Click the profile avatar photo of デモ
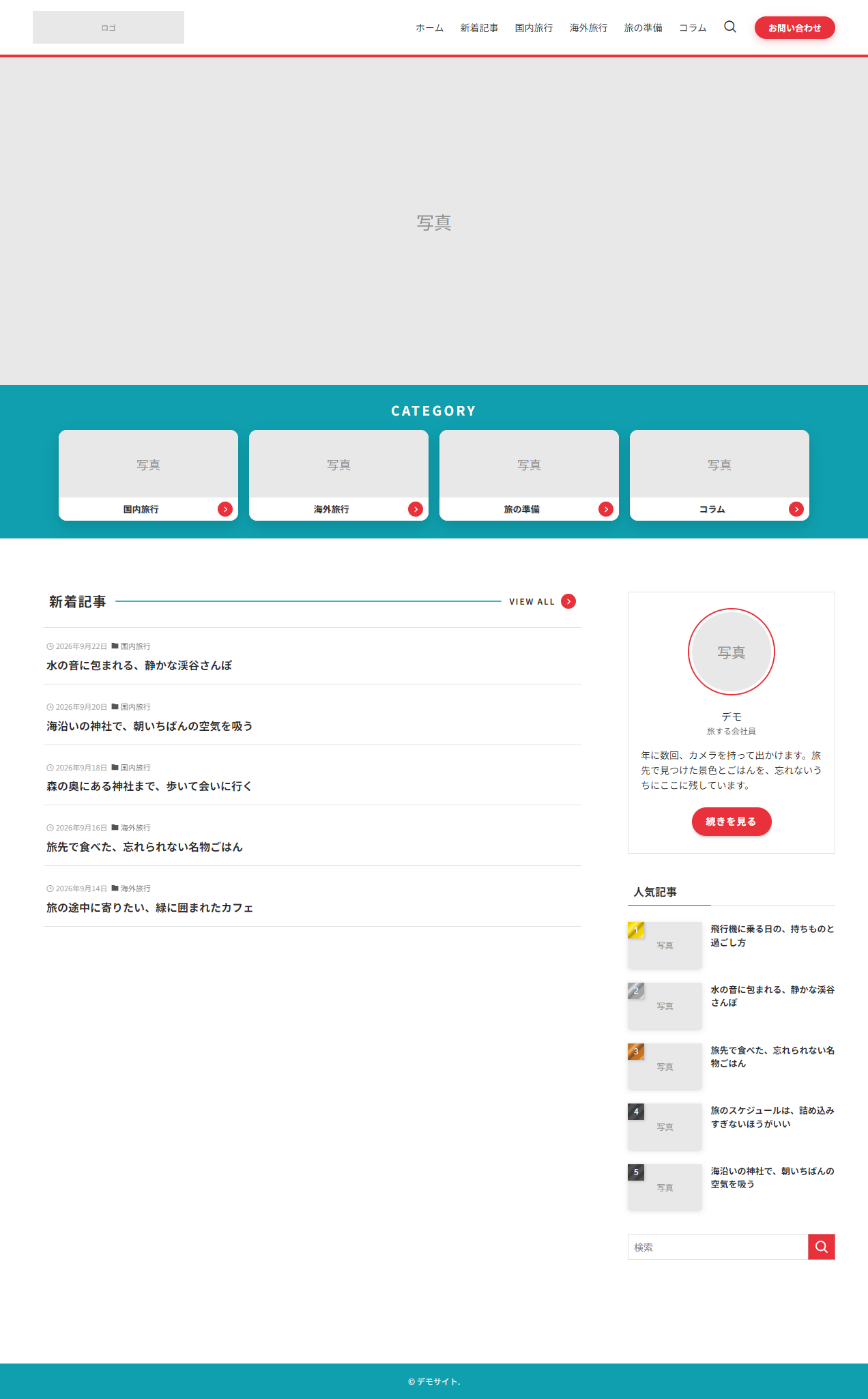Image resolution: width=868 pixels, height=1399 pixels. [732, 652]
